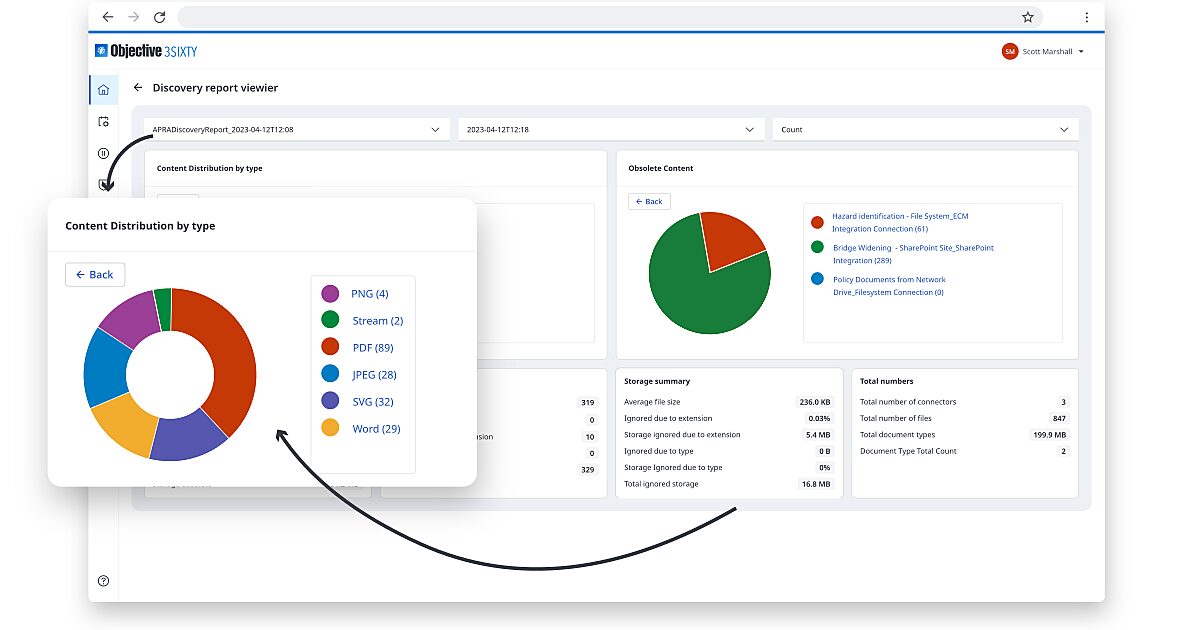The image size is (1200, 630).
Task: Open the pause icon in the left sidebar
Action: 103,153
